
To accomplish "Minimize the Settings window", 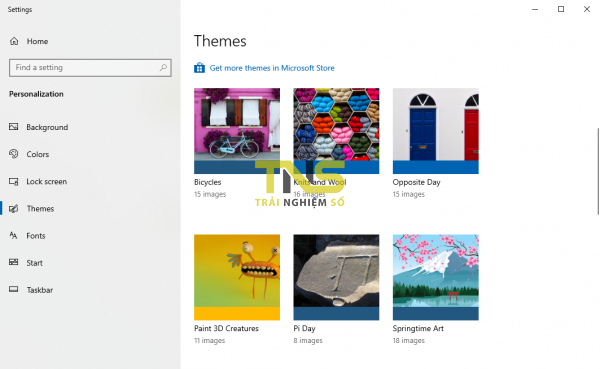I will tap(535, 9).
